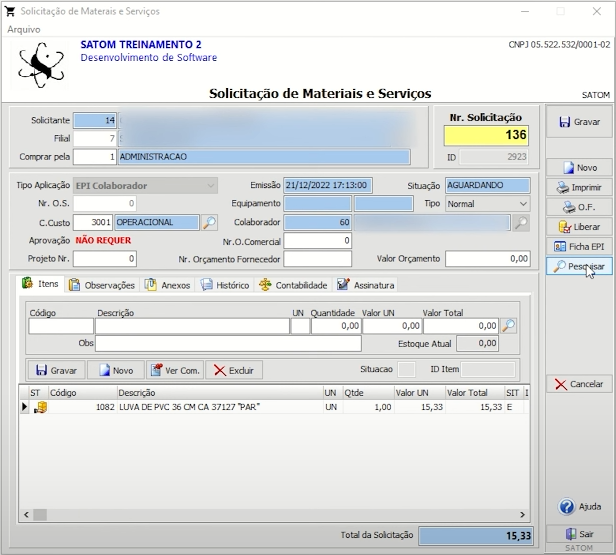Print purchase order with O.F. button
Viewport: 616px width, 555px height.
pos(579,207)
